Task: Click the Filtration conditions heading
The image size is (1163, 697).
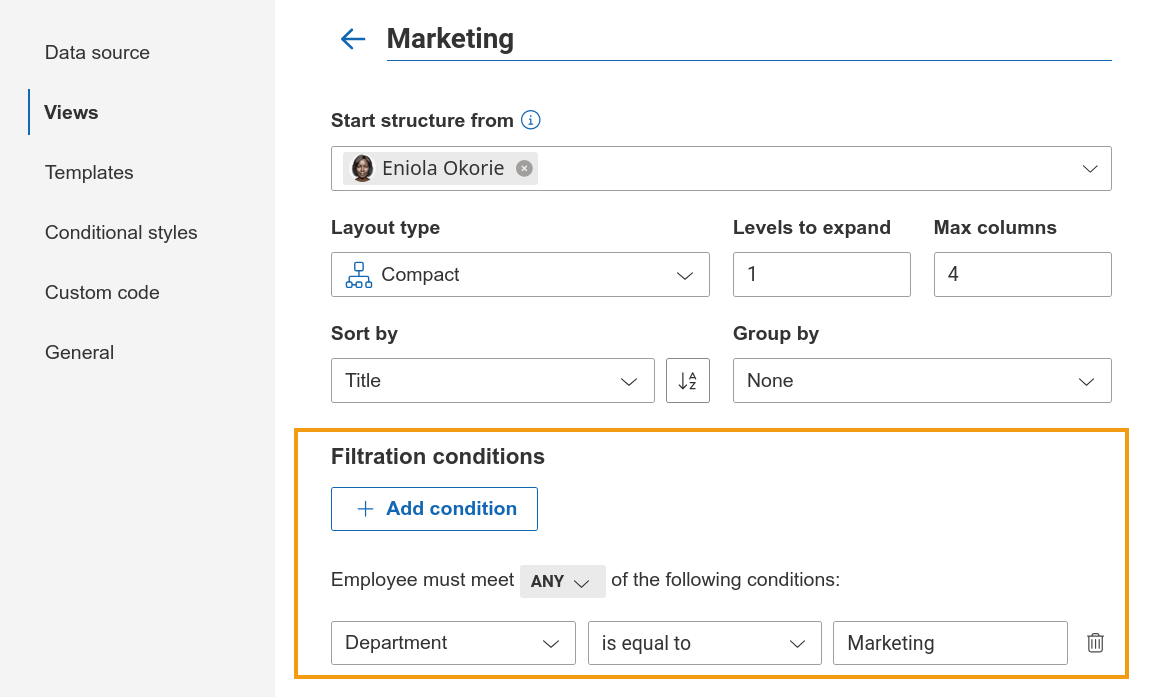Action: (438, 457)
